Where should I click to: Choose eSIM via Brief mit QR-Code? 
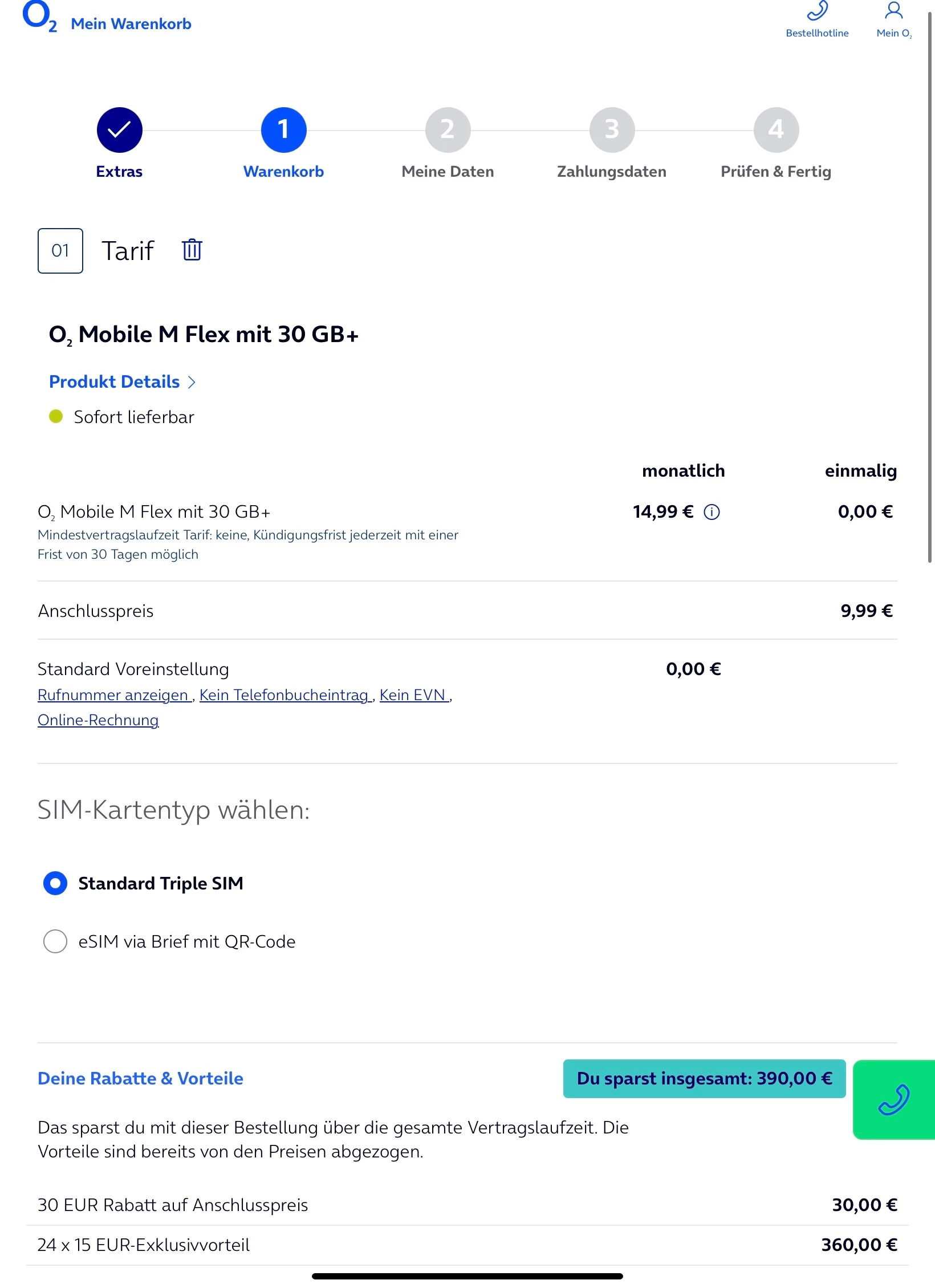(x=55, y=941)
